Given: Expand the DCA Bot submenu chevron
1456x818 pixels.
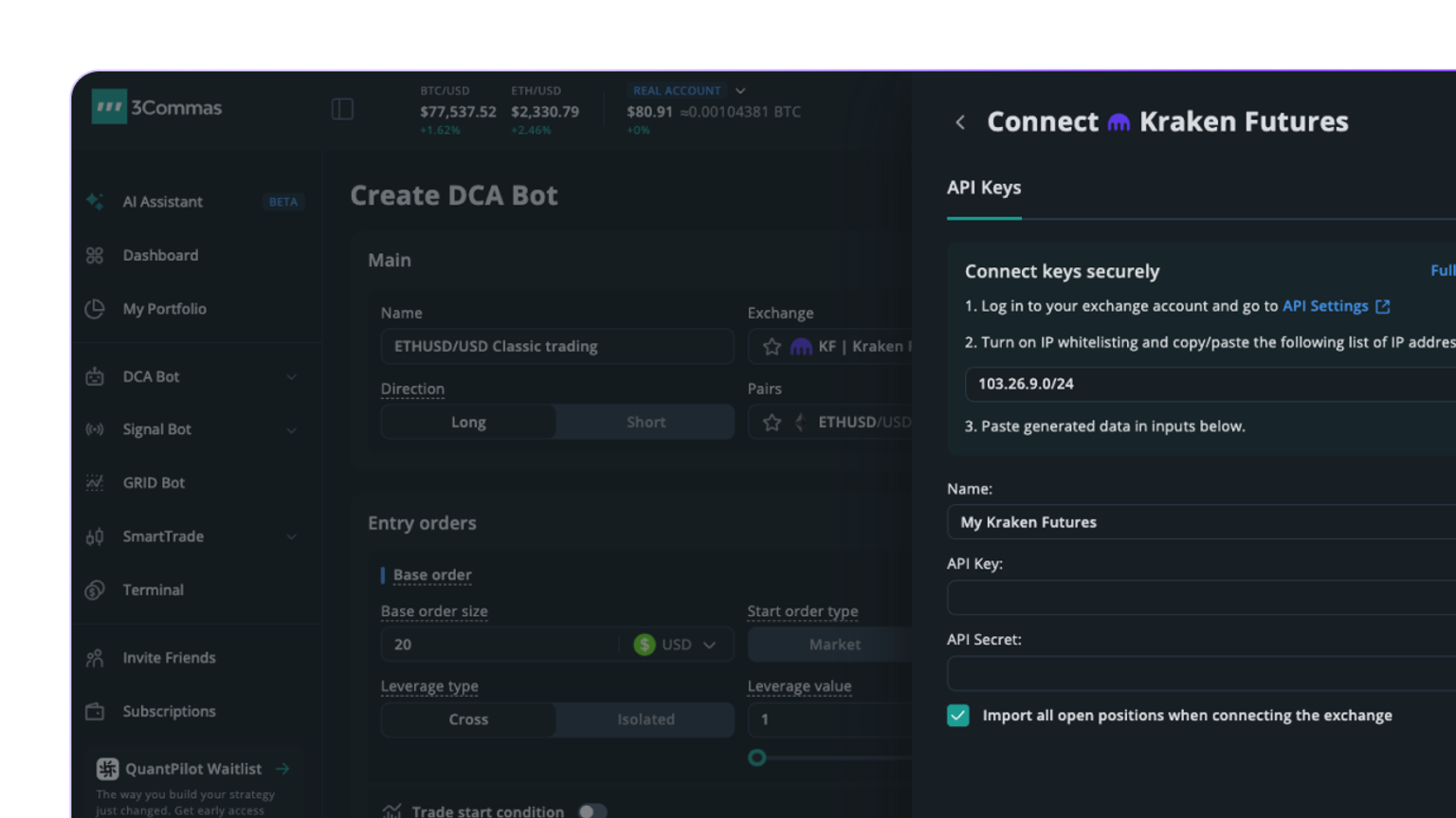Looking at the screenshot, I should coord(291,376).
